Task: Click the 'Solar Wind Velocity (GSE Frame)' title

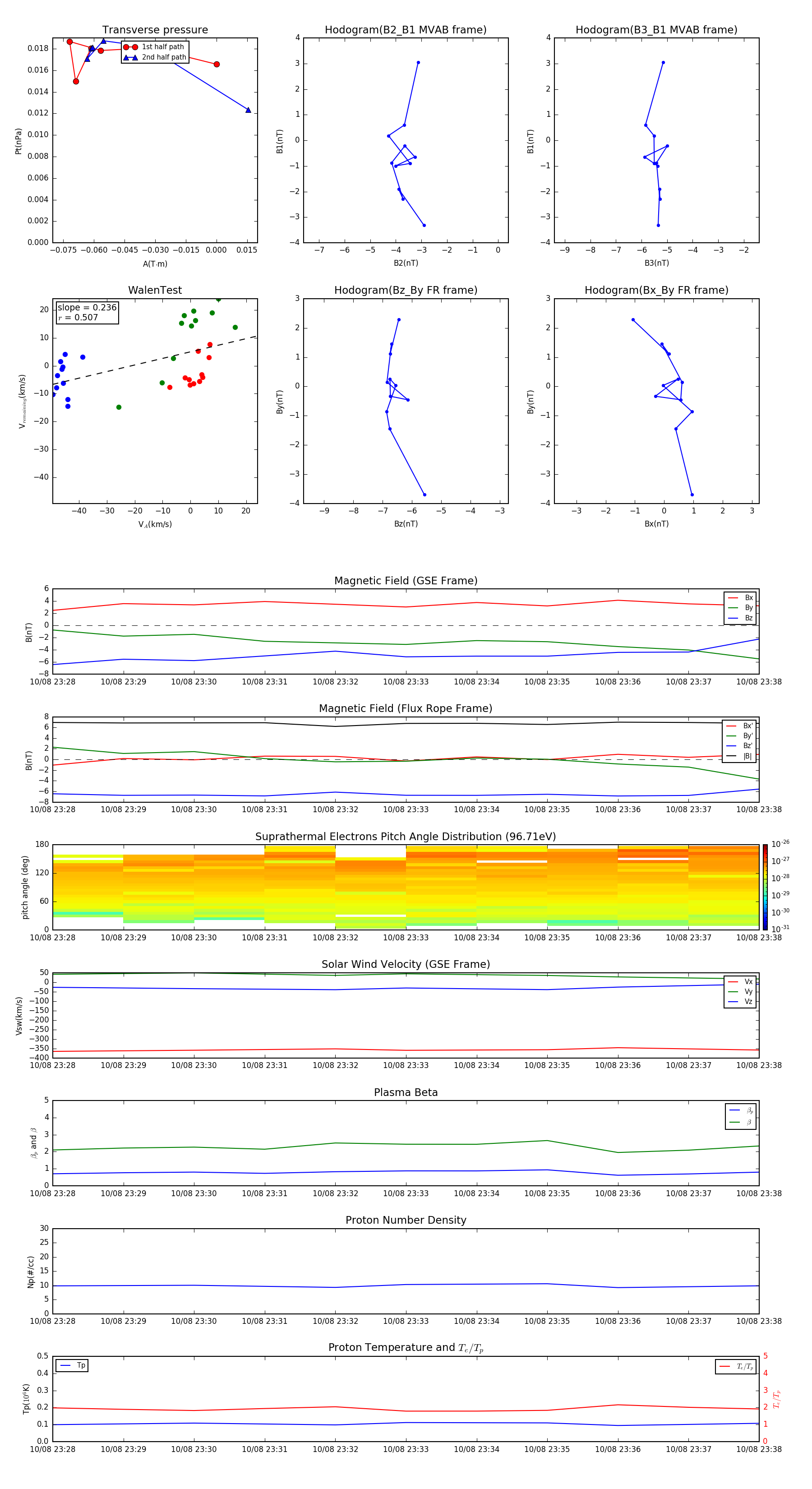Action: pyautogui.click(x=406, y=964)
